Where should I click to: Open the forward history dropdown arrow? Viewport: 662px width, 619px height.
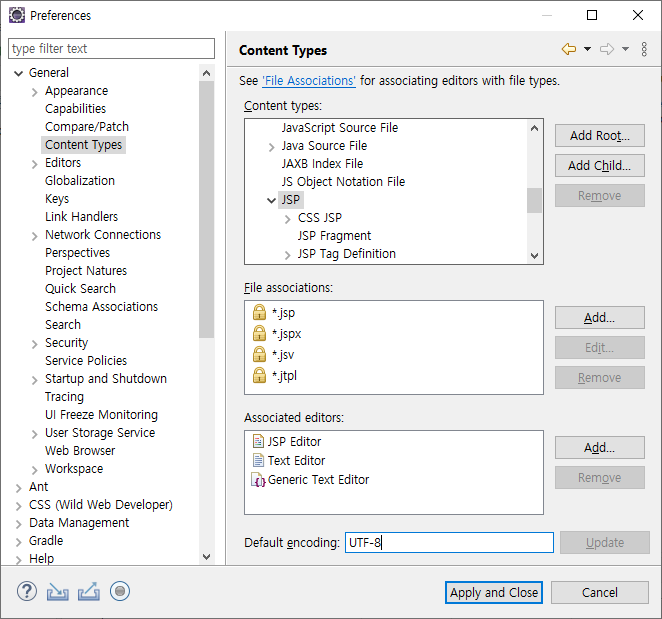625,49
